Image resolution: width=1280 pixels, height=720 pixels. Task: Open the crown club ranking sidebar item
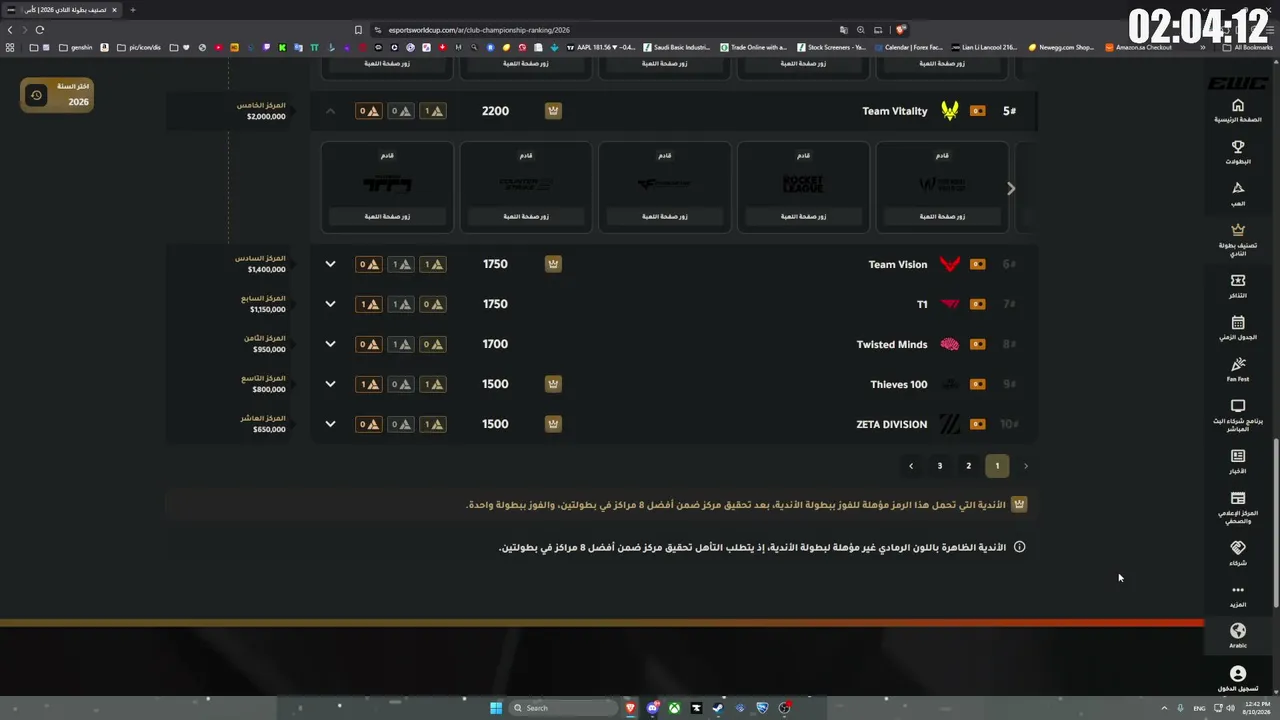click(x=1238, y=239)
